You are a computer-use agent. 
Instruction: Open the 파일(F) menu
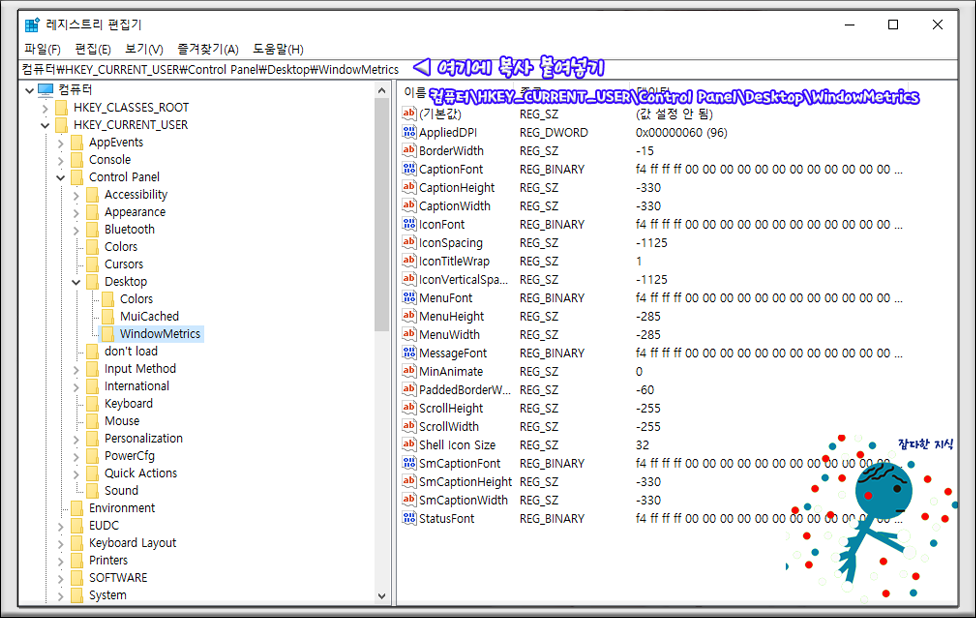click(42, 49)
